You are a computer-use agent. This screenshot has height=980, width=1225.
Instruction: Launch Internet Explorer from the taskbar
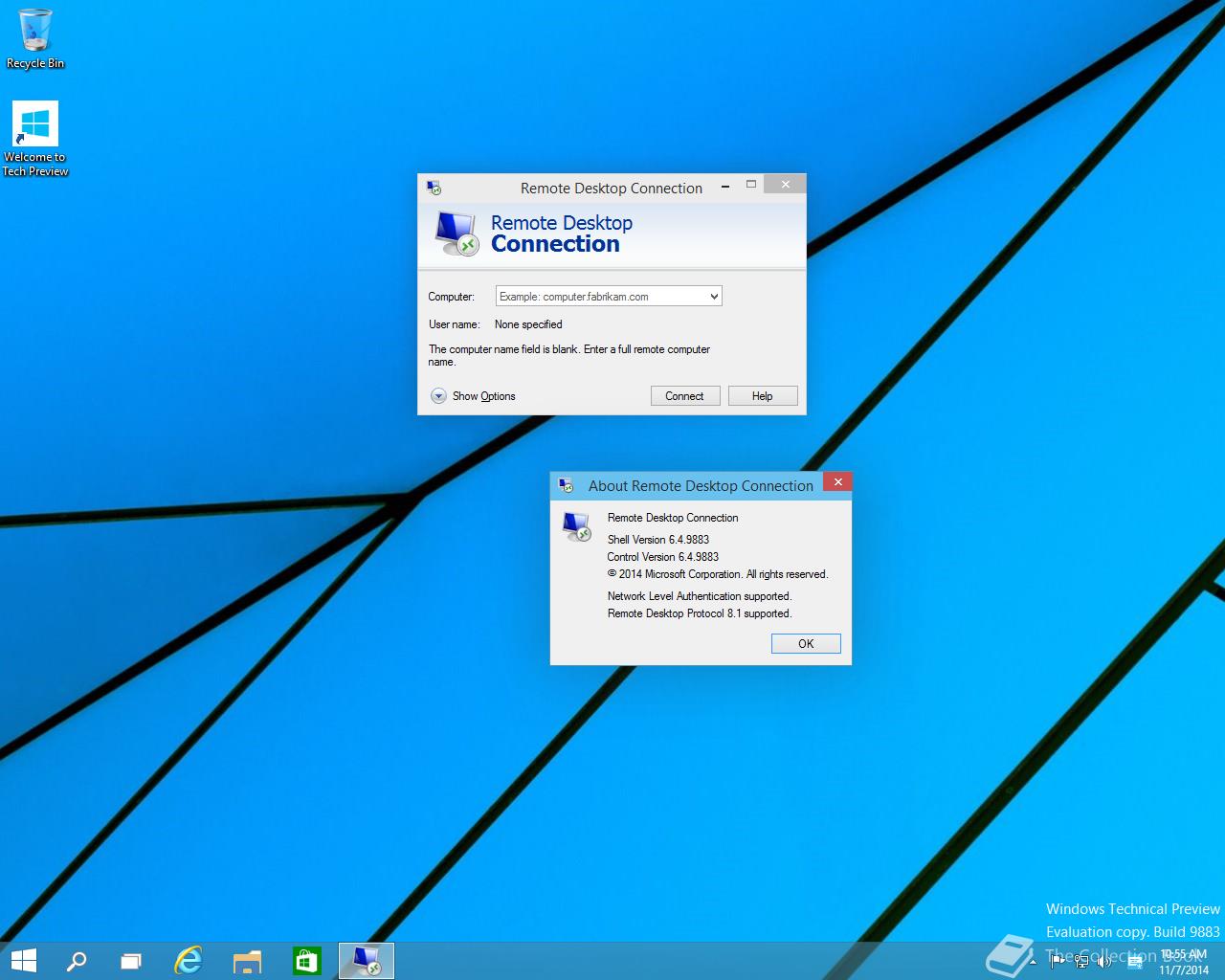click(x=189, y=961)
